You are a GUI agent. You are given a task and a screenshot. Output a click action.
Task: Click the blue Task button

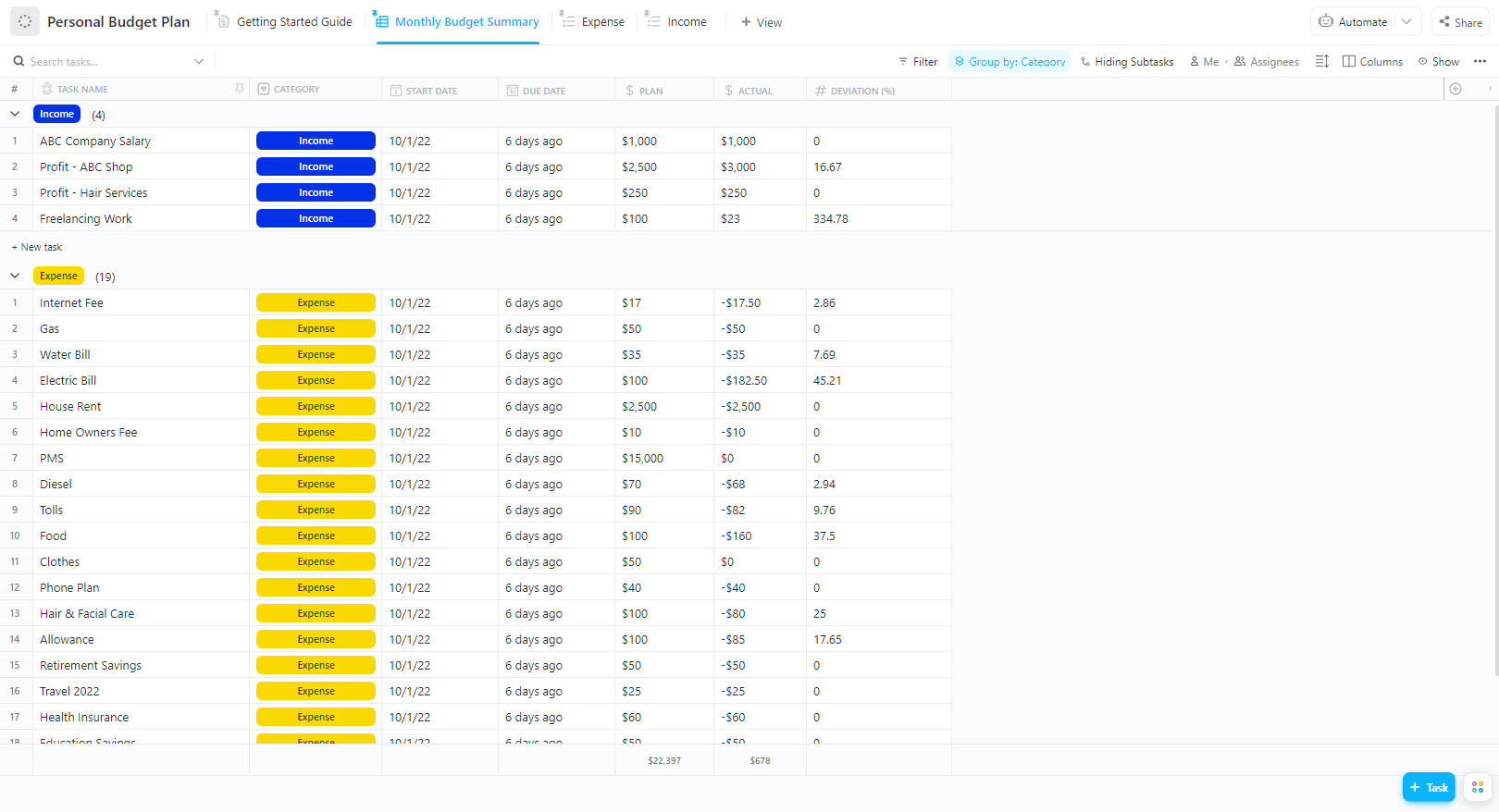(1428, 787)
